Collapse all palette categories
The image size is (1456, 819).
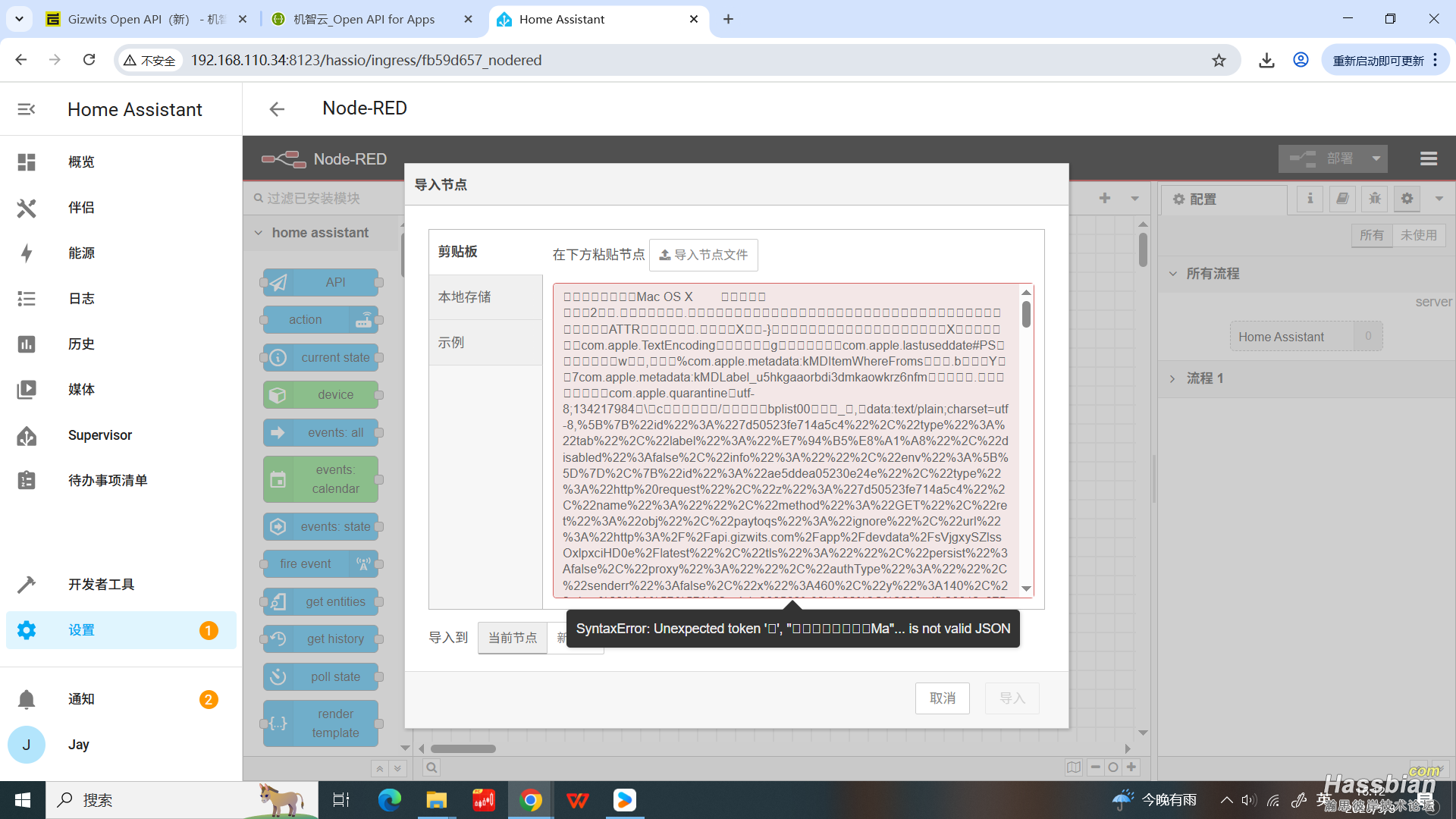coord(379,768)
